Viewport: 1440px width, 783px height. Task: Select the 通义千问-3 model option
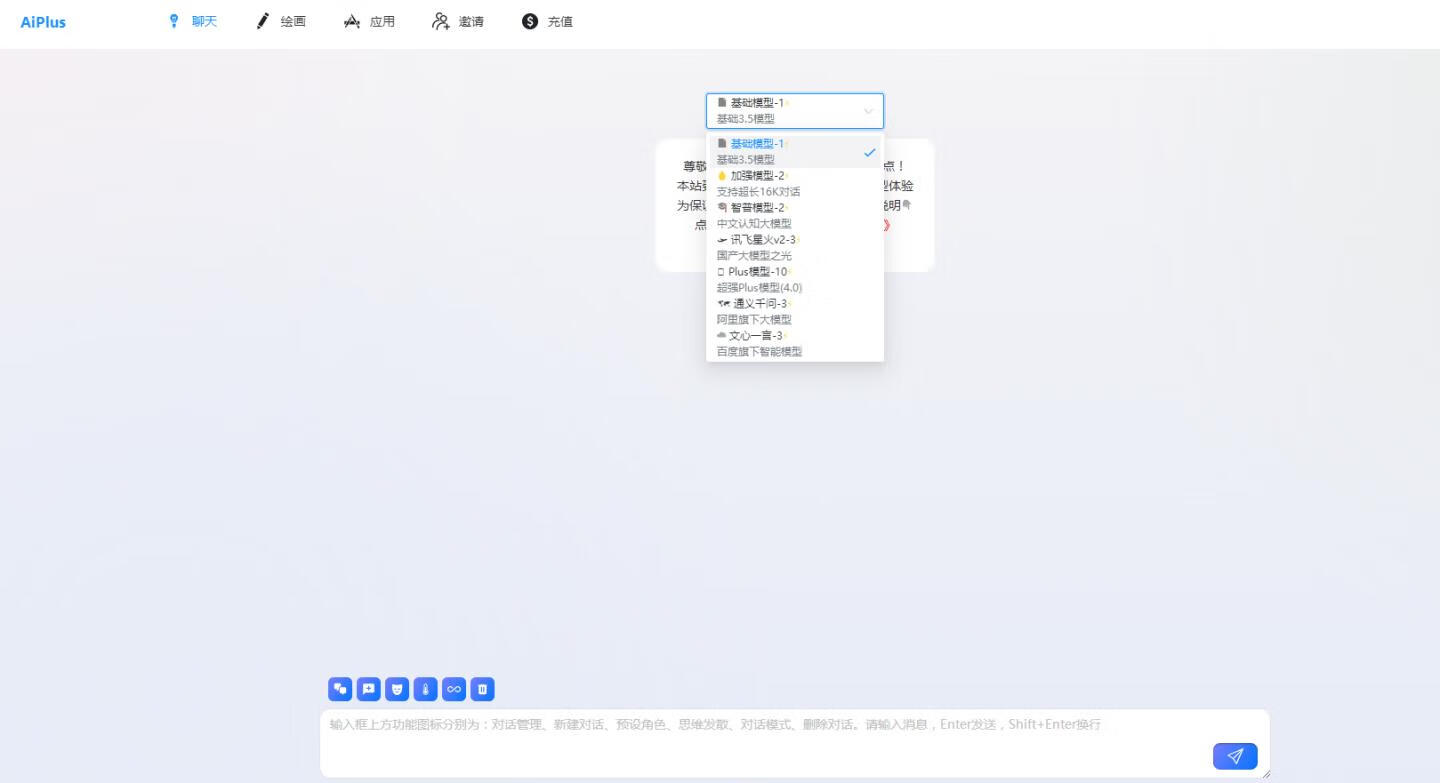[795, 312]
